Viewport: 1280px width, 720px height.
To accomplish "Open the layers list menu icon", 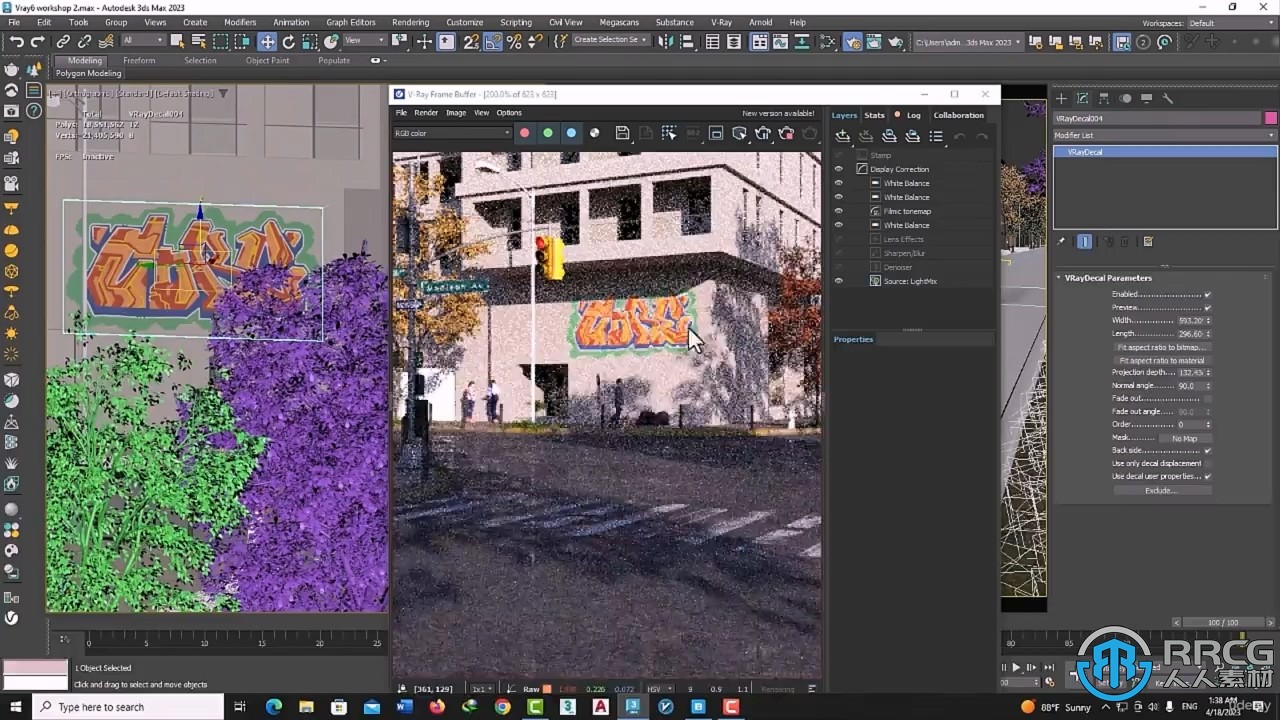I will pos(936,136).
